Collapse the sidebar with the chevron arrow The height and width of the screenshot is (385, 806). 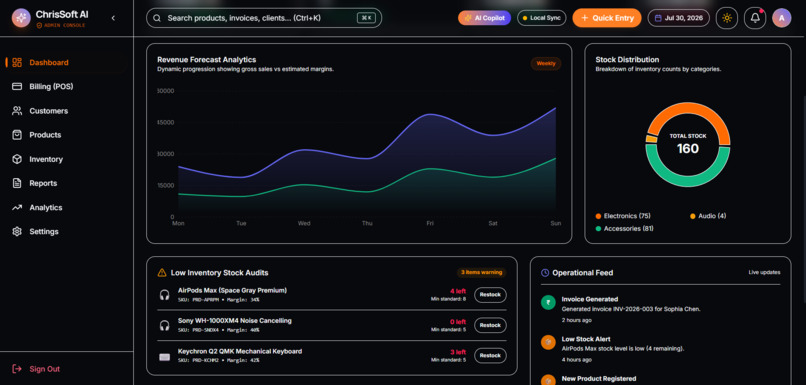coord(113,18)
